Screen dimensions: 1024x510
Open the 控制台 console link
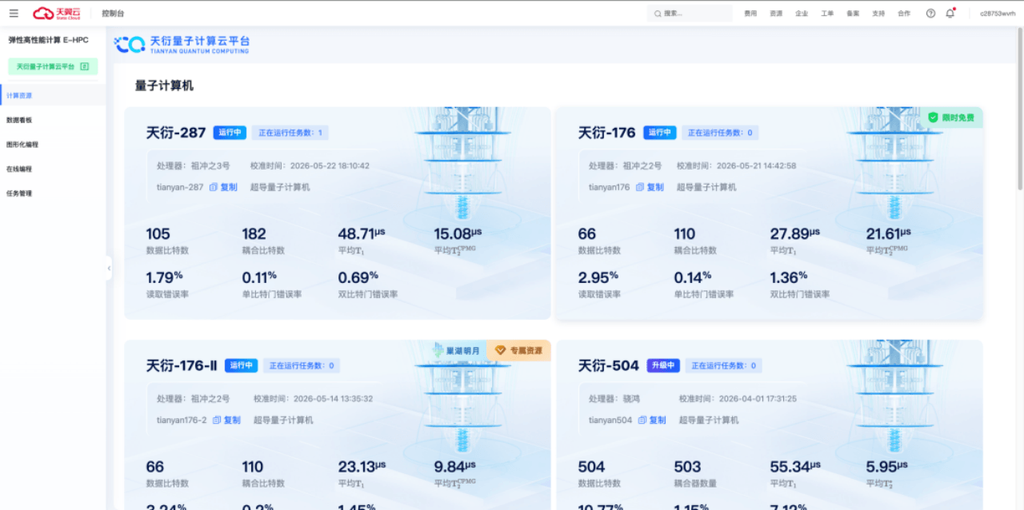(113, 13)
